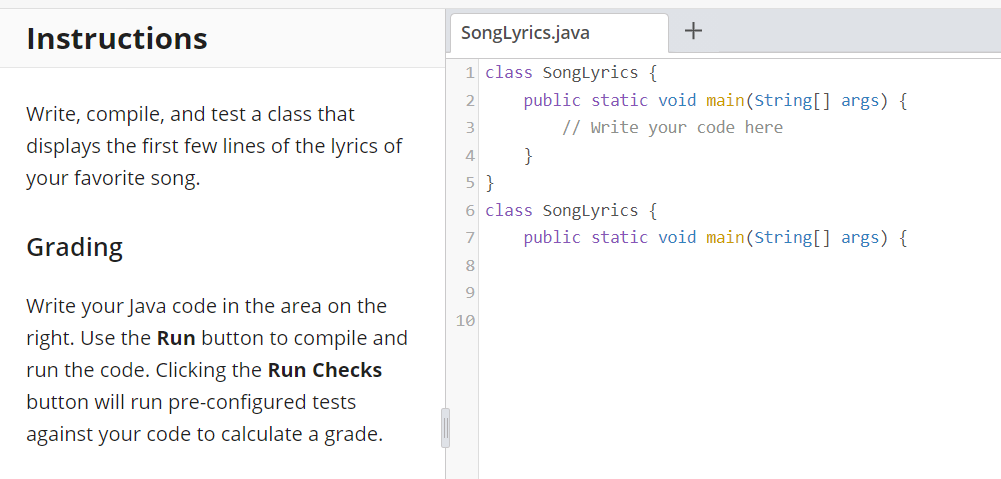Click the text 'your favorite song.'
This screenshot has width=1001, height=479.
tap(113, 178)
